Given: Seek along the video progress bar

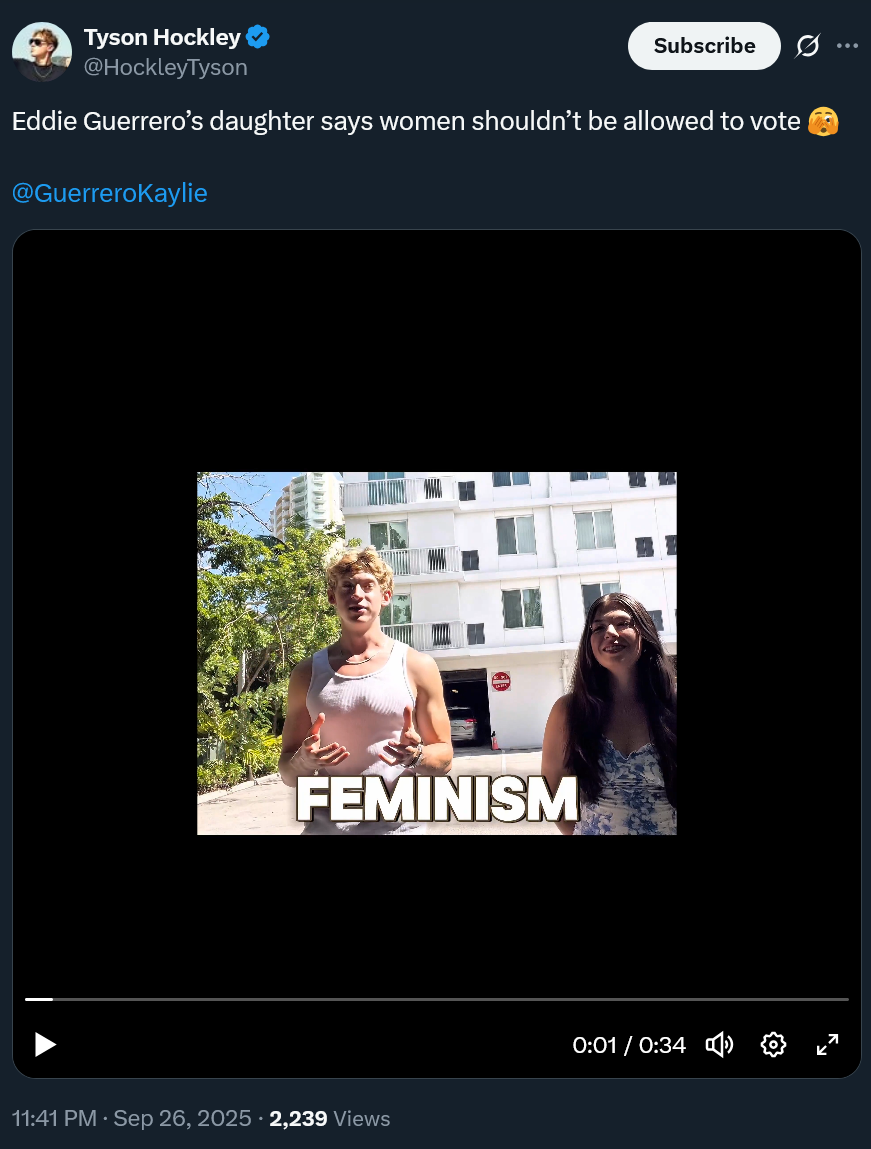Looking at the screenshot, I should pos(437,999).
